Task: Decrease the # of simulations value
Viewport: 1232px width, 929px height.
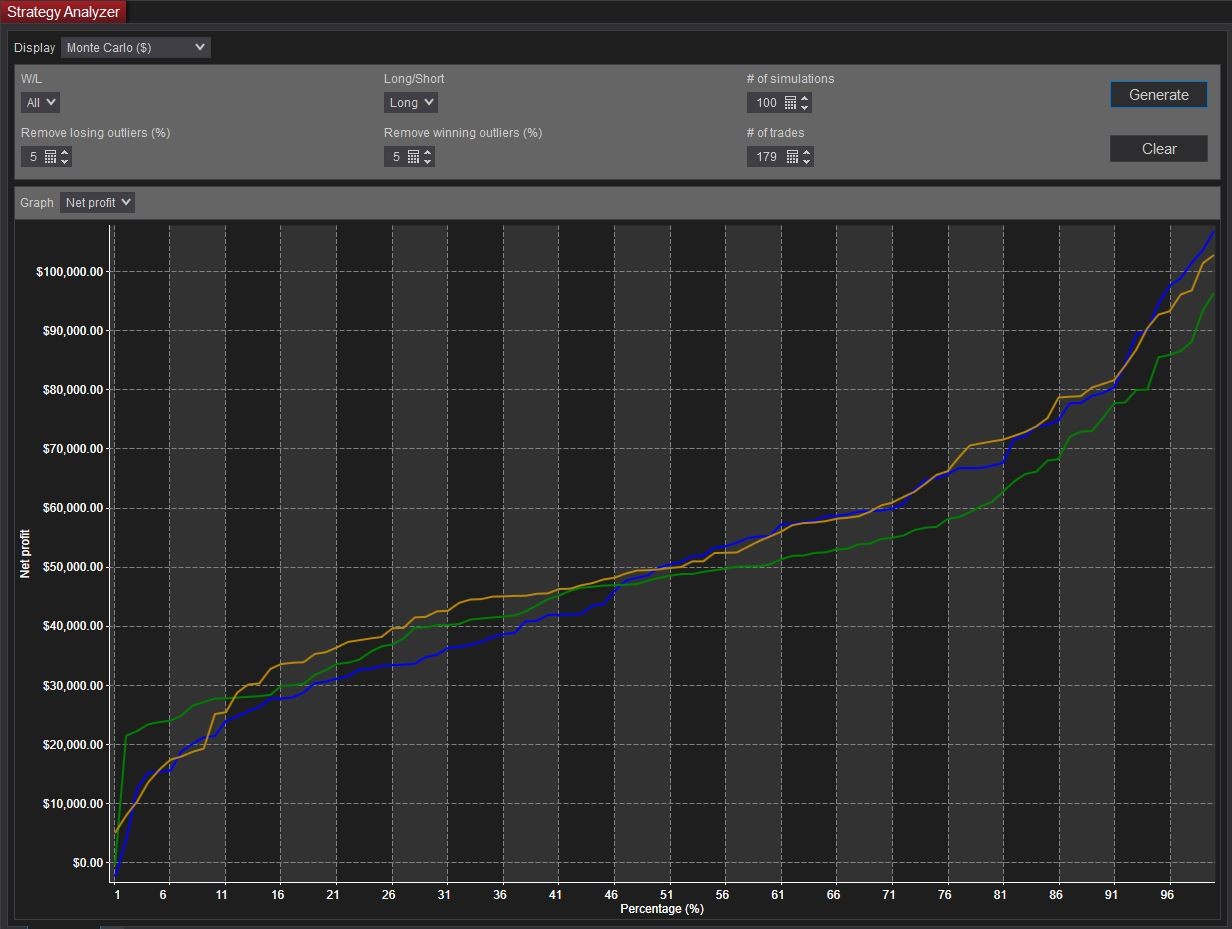Action: click(805, 107)
